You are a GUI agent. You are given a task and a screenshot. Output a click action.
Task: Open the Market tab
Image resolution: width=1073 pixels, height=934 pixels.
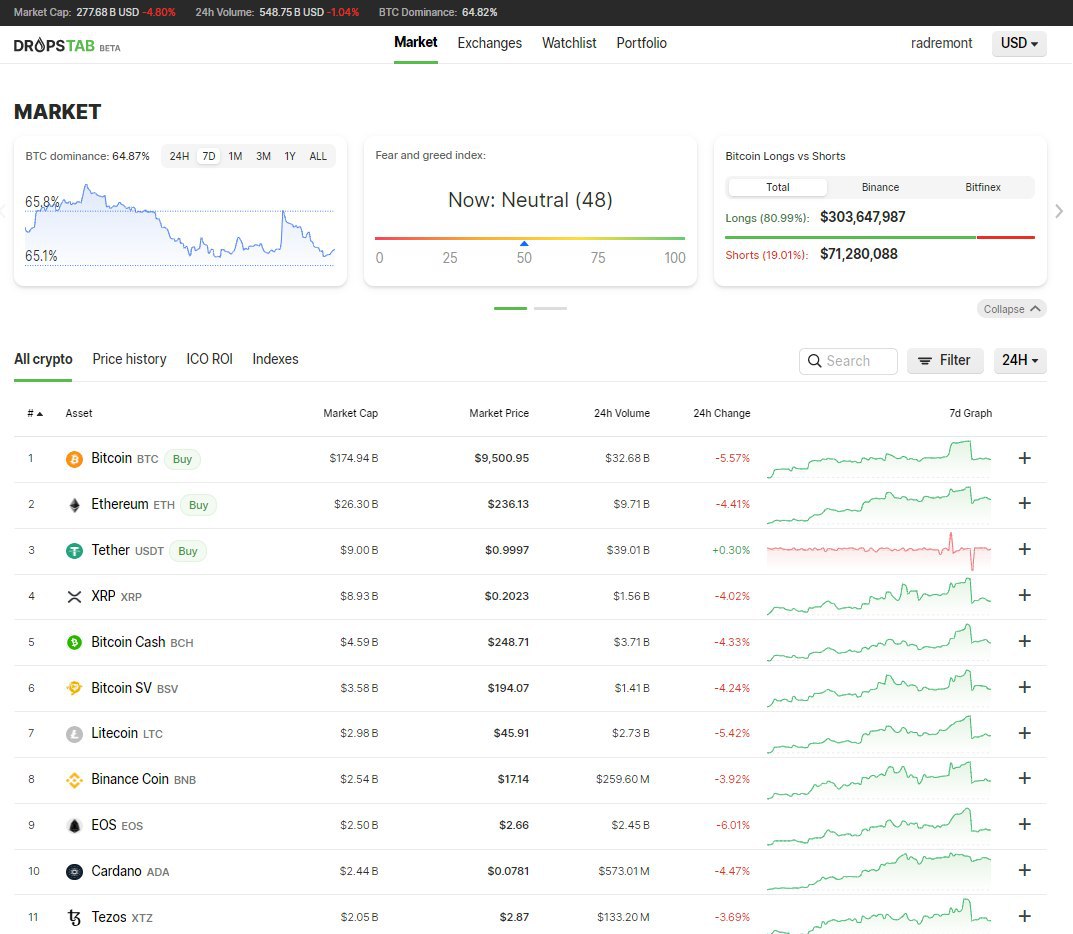pyautogui.click(x=415, y=42)
